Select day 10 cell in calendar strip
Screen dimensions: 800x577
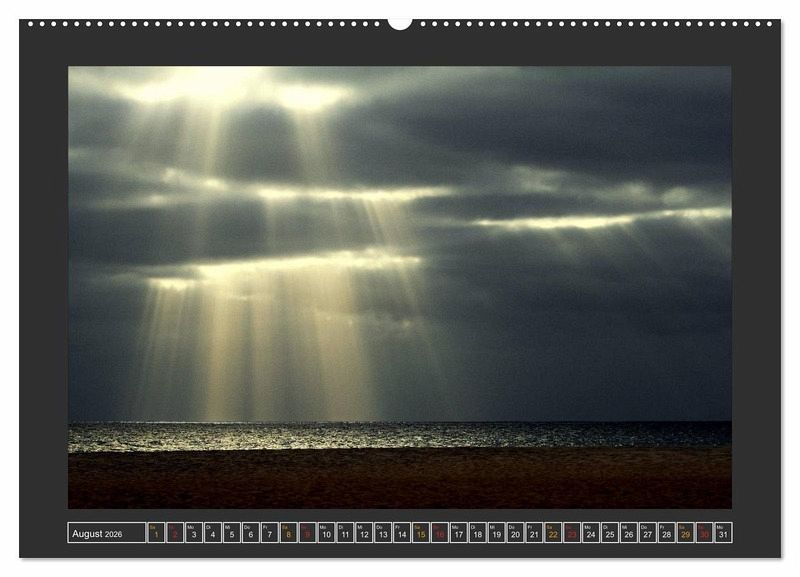point(326,532)
